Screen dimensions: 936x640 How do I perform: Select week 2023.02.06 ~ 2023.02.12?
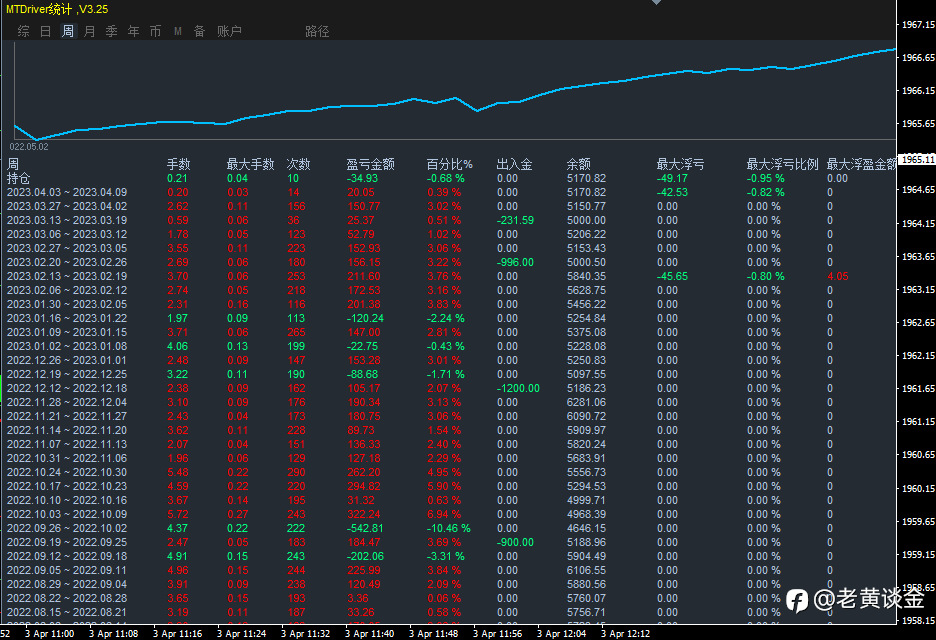point(67,290)
